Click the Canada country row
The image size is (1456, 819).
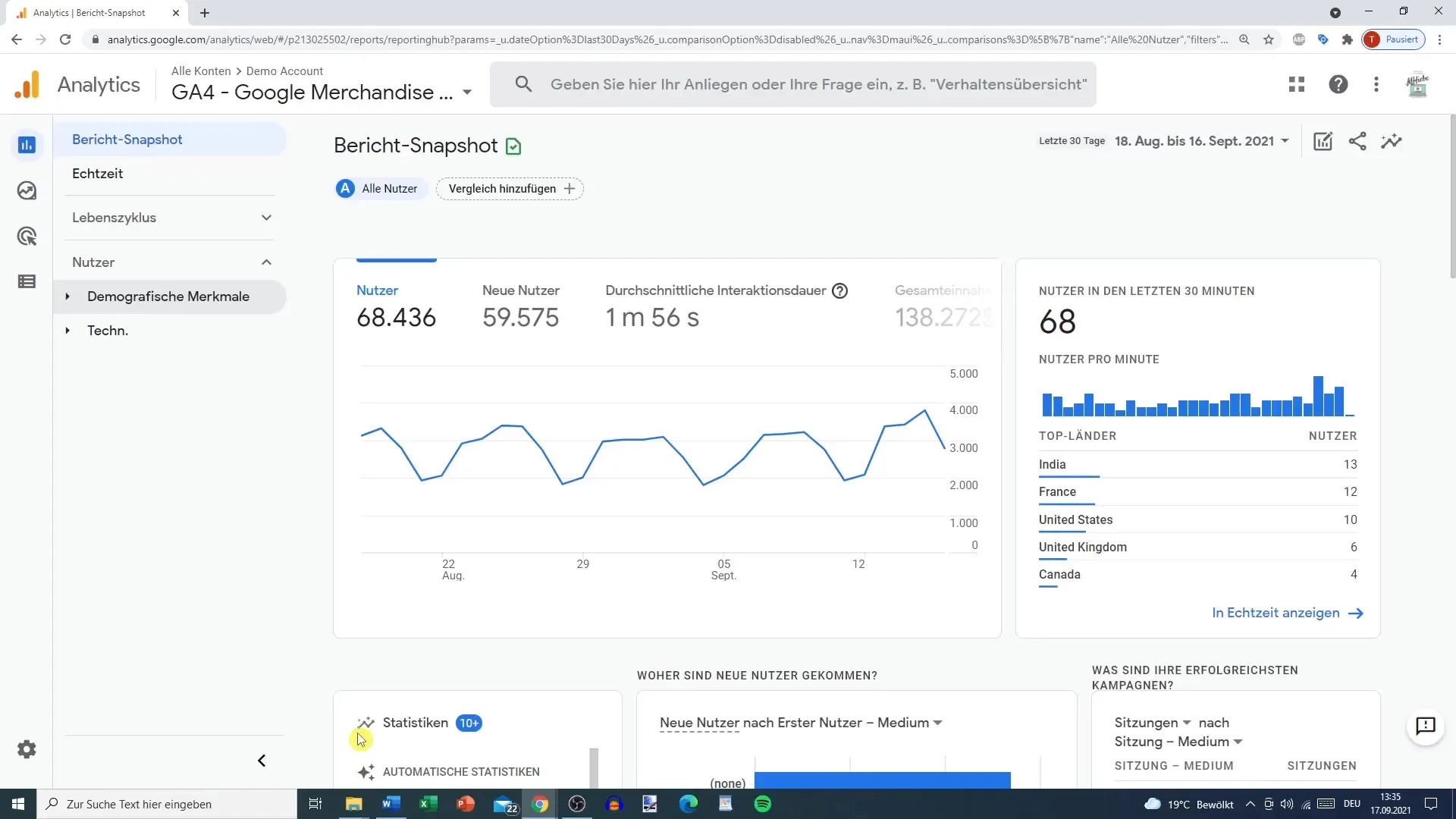point(1197,574)
